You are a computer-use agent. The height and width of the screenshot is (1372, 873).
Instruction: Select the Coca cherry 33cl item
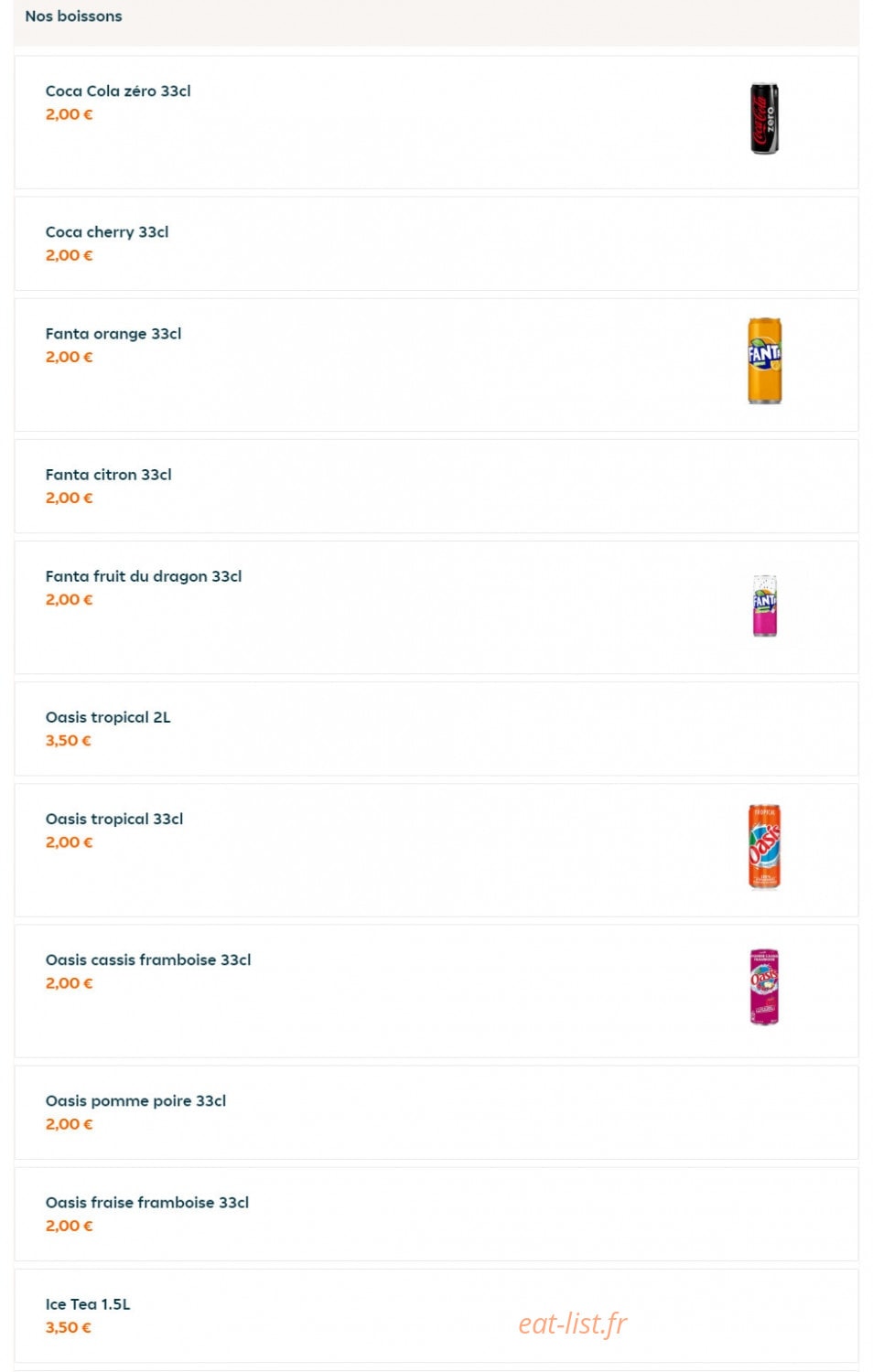click(x=436, y=243)
